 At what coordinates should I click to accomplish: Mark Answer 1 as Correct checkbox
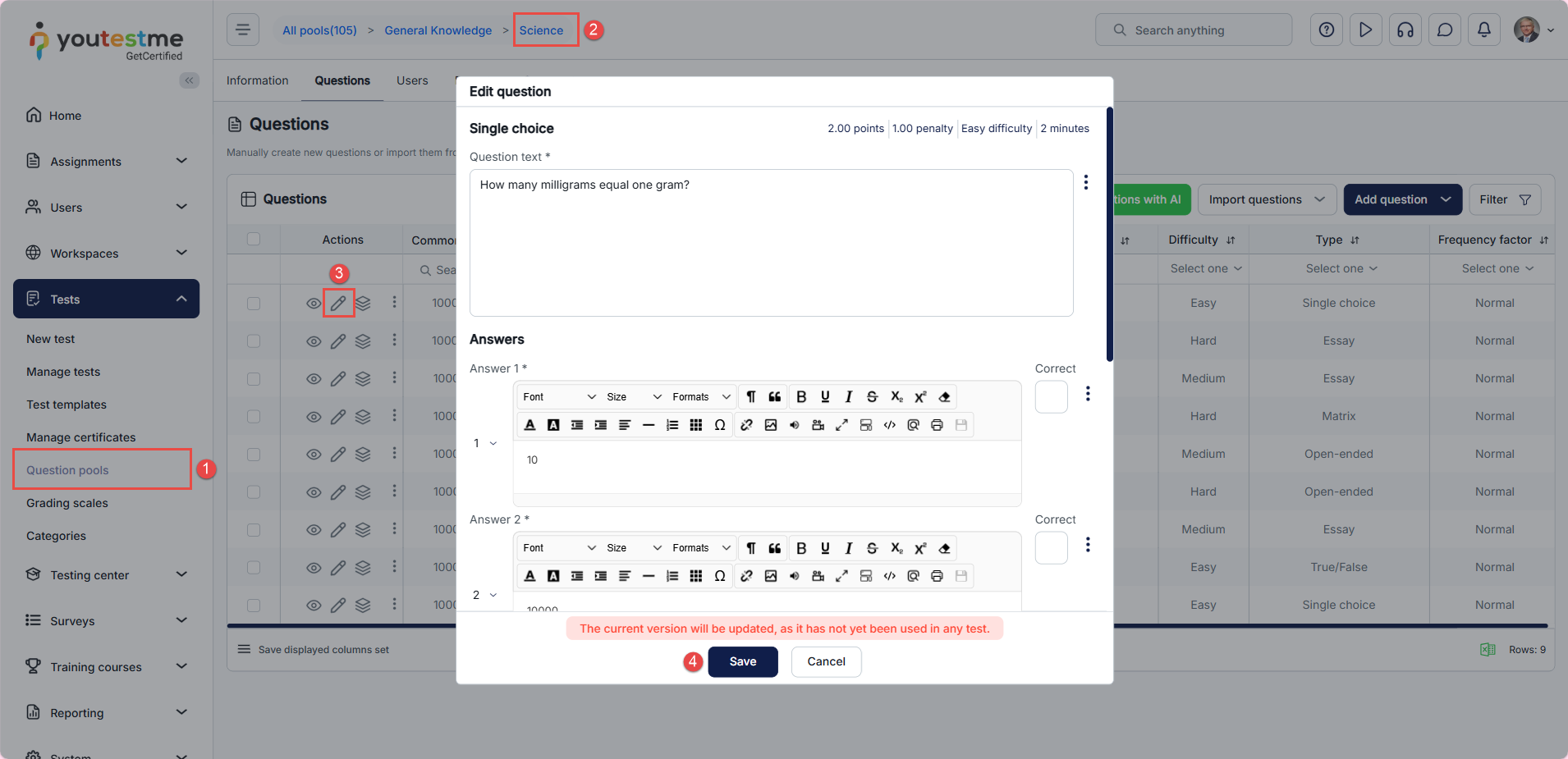pyautogui.click(x=1052, y=397)
